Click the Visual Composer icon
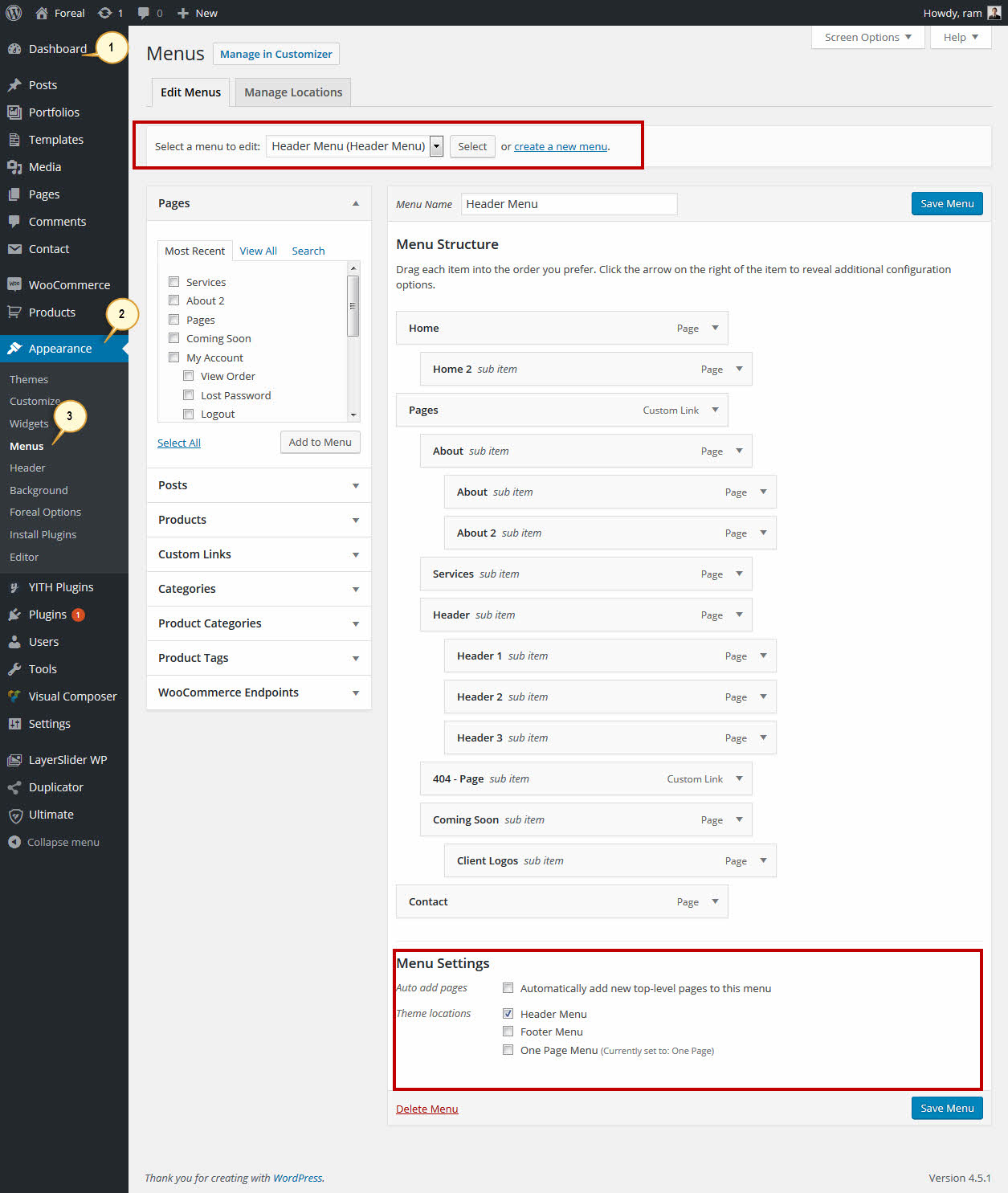This screenshot has width=1008, height=1193. point(14,697)
